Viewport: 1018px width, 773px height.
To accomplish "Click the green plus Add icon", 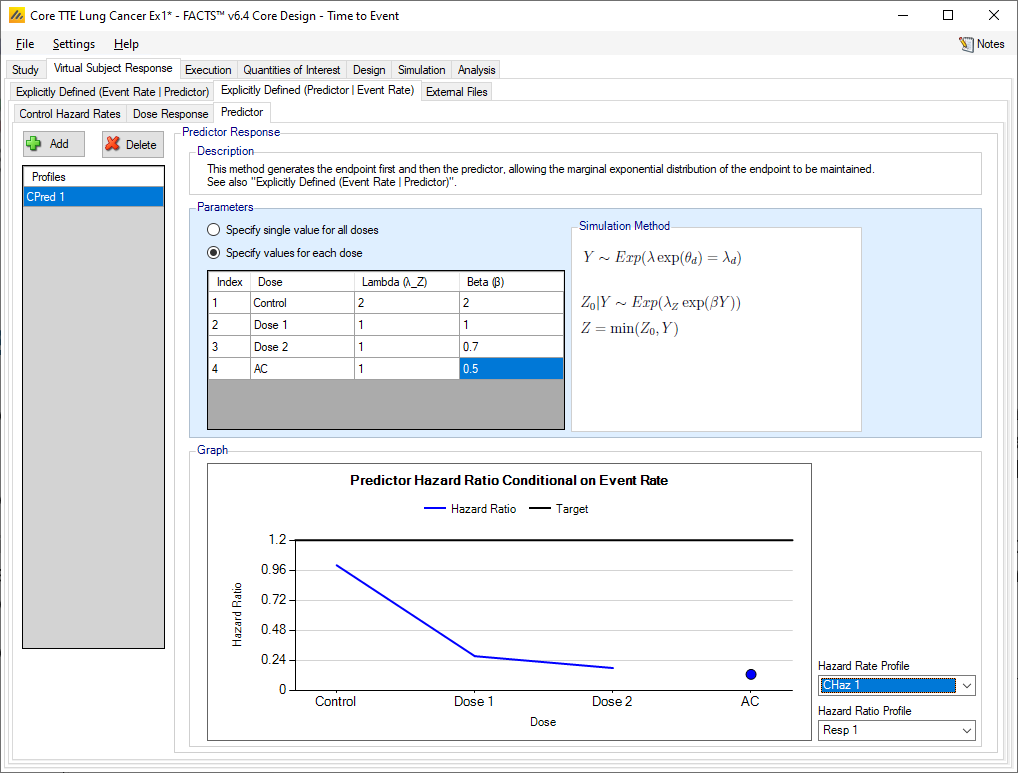I will (x=34, y=144).
